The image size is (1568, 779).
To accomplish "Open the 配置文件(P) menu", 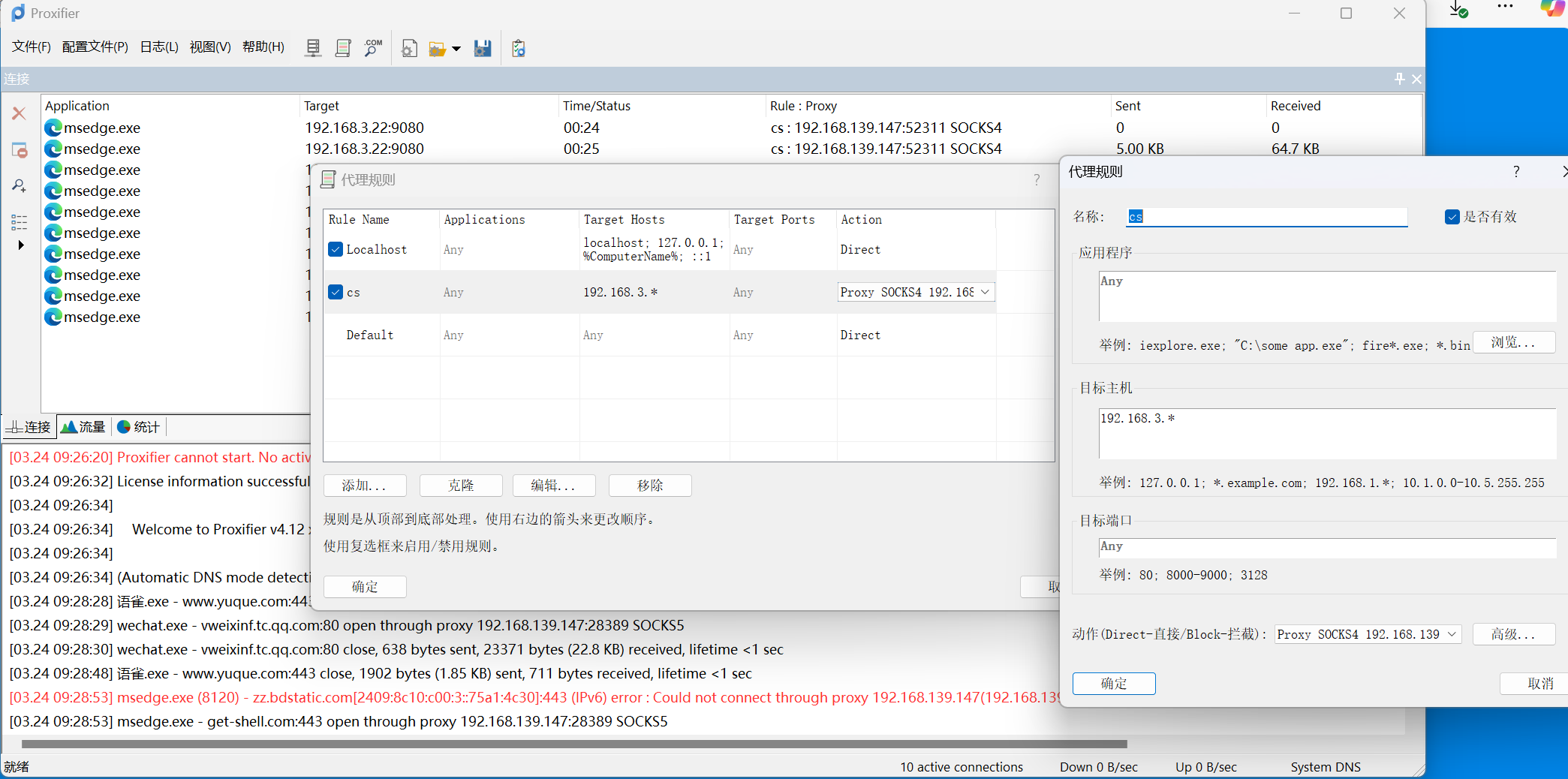I will 95,47.
